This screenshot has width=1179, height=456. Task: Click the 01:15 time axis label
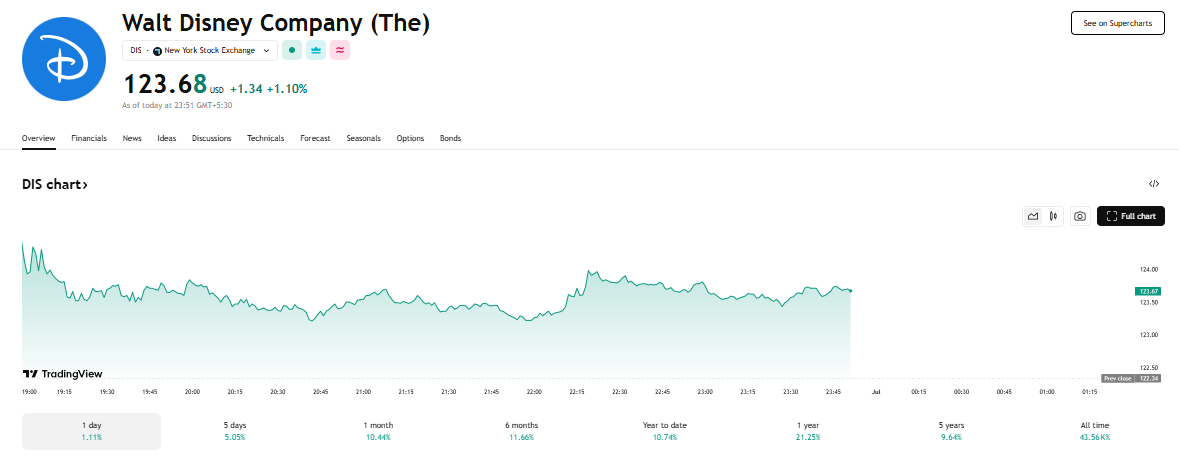pyautogui.click(x=1089, y=392)
